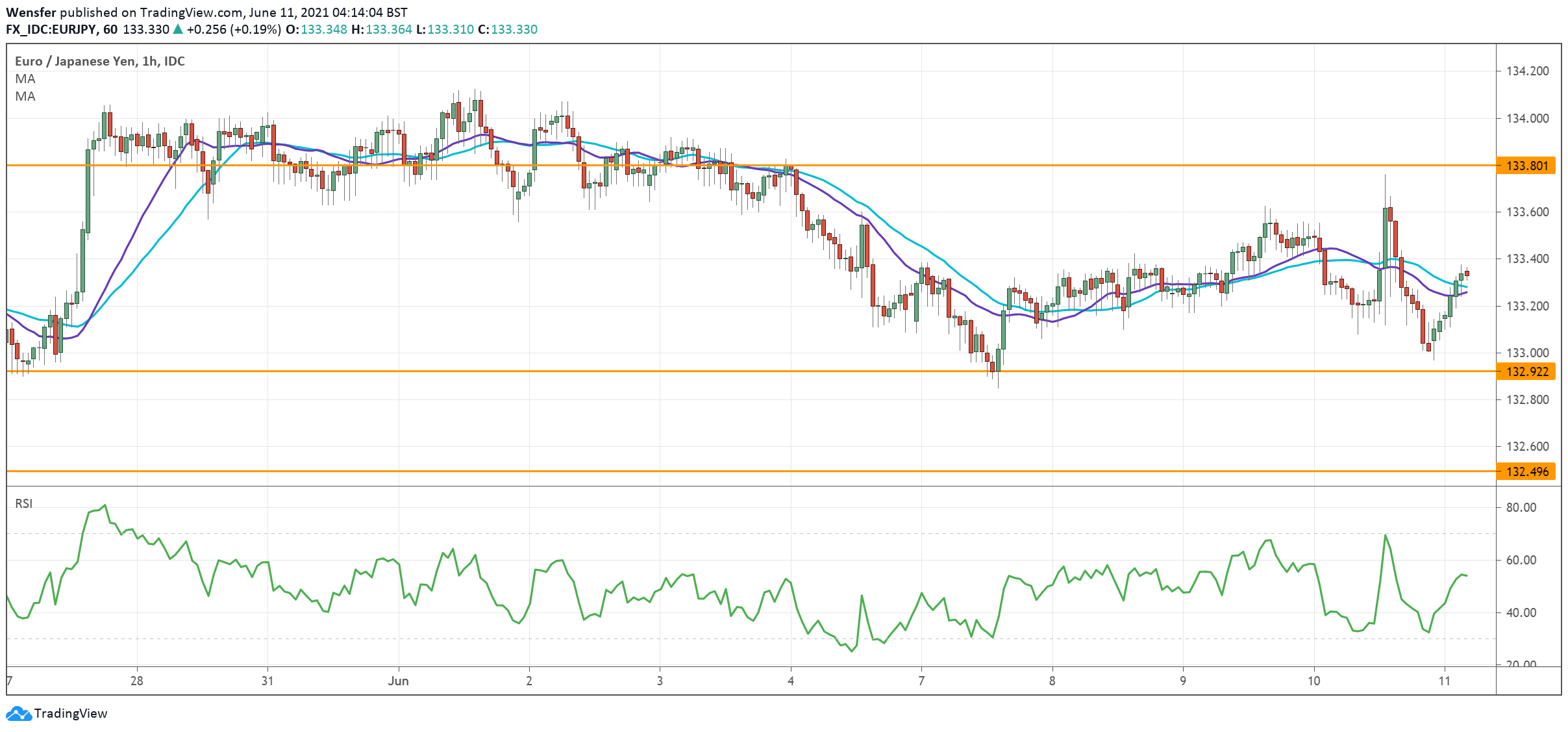
Task: Click the second MA indicator label
Action: coord(25,96)
